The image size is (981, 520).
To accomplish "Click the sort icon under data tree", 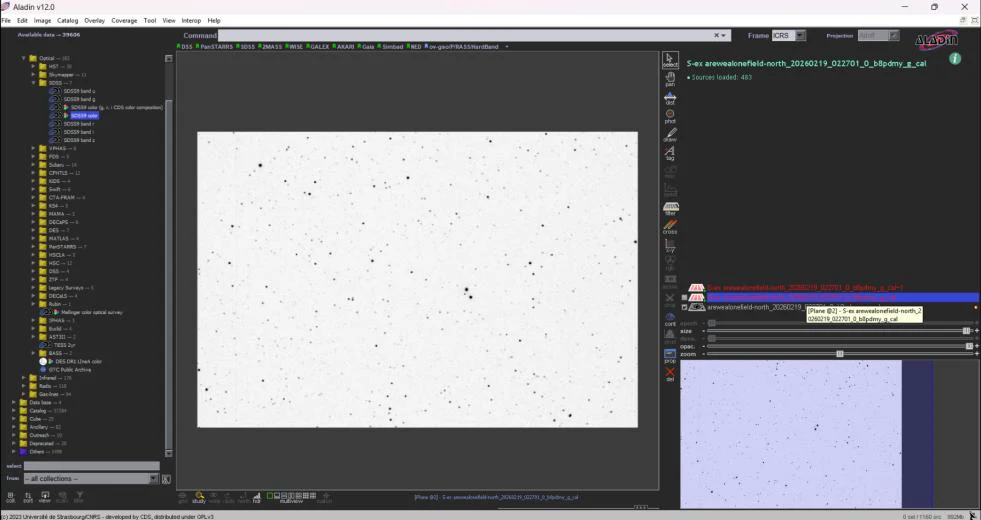I will coord(28,497).
